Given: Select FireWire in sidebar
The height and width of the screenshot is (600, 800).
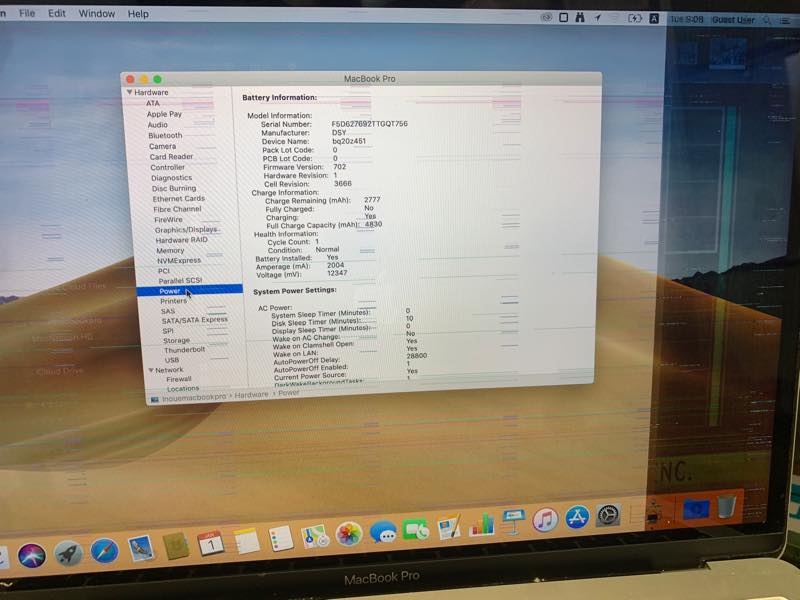Looking at the screenshot, I should pyautogui.click(x=168, y=220).
